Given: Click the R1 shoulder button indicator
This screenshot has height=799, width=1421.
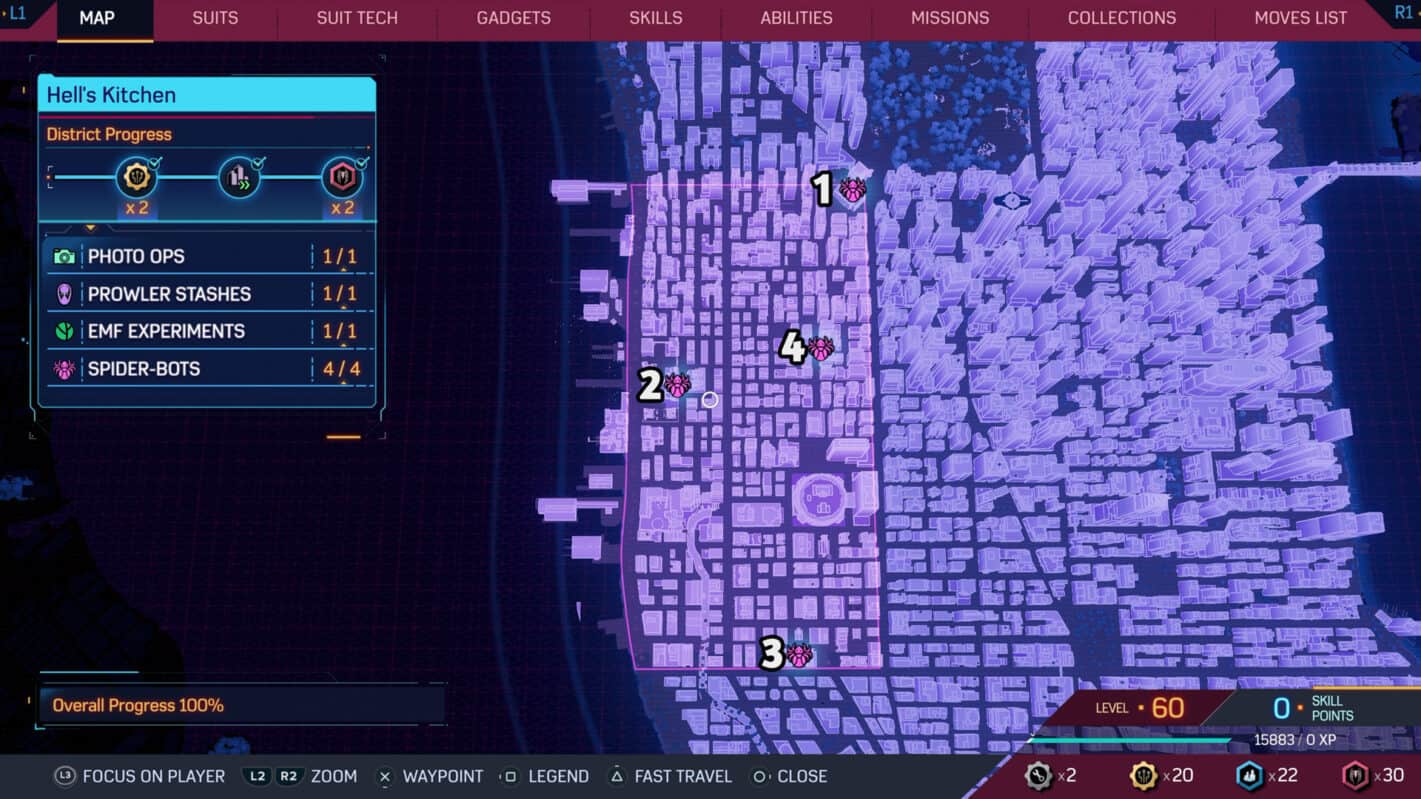Looking at the screenshot, I should [x=1404, y=13].
